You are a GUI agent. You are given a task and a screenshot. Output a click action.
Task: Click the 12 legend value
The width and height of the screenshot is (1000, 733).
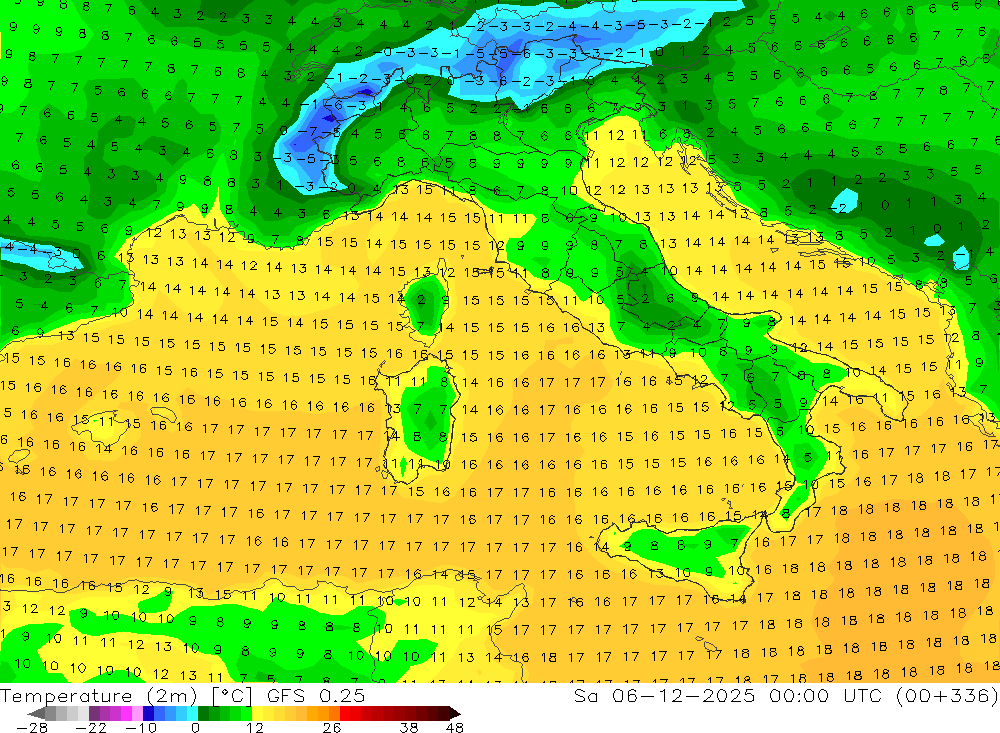pos(254,727)
